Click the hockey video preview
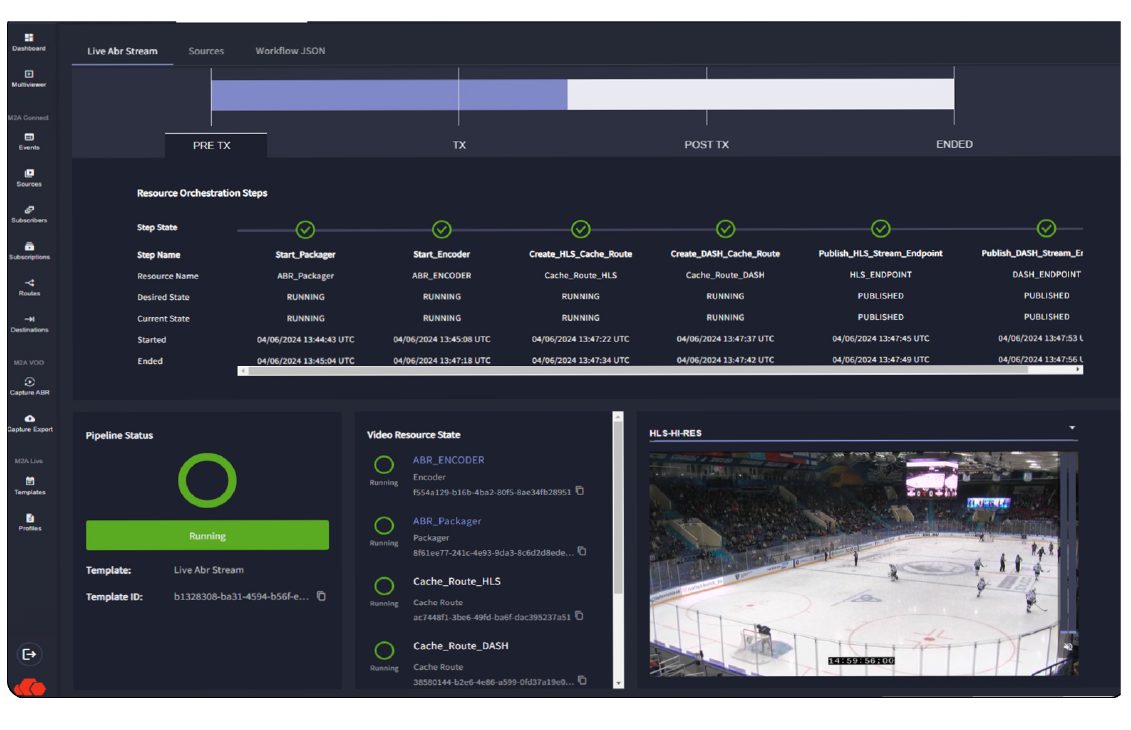Screen dimensions: 1131x730 pyautogui.click(x=863, y=563)
